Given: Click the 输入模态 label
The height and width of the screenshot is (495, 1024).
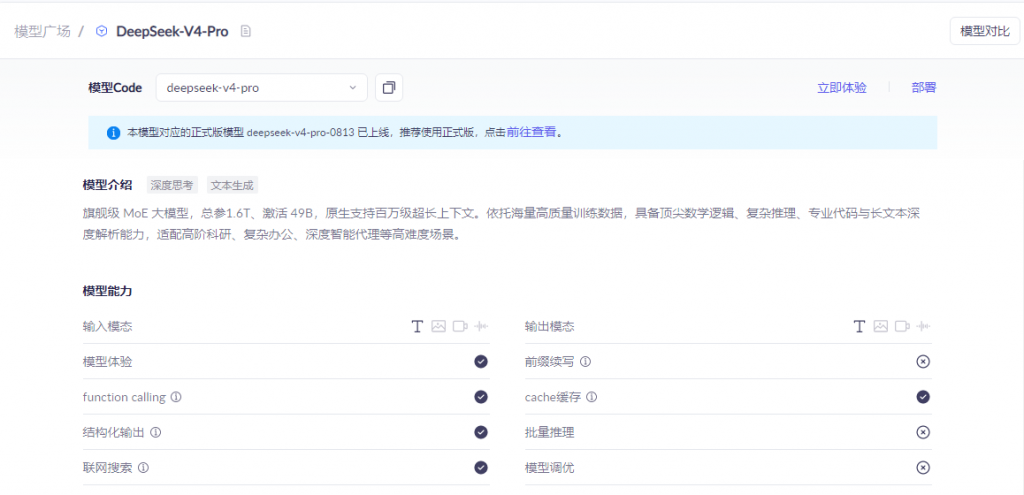Looking at the screenshot, I should 108,327.
